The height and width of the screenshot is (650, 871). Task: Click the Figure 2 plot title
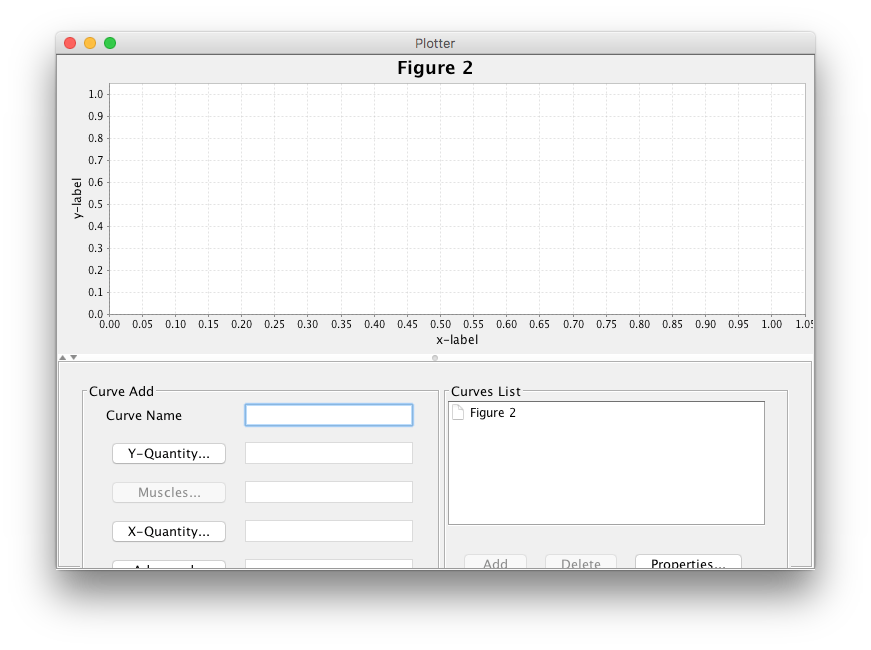pos(434,68)
